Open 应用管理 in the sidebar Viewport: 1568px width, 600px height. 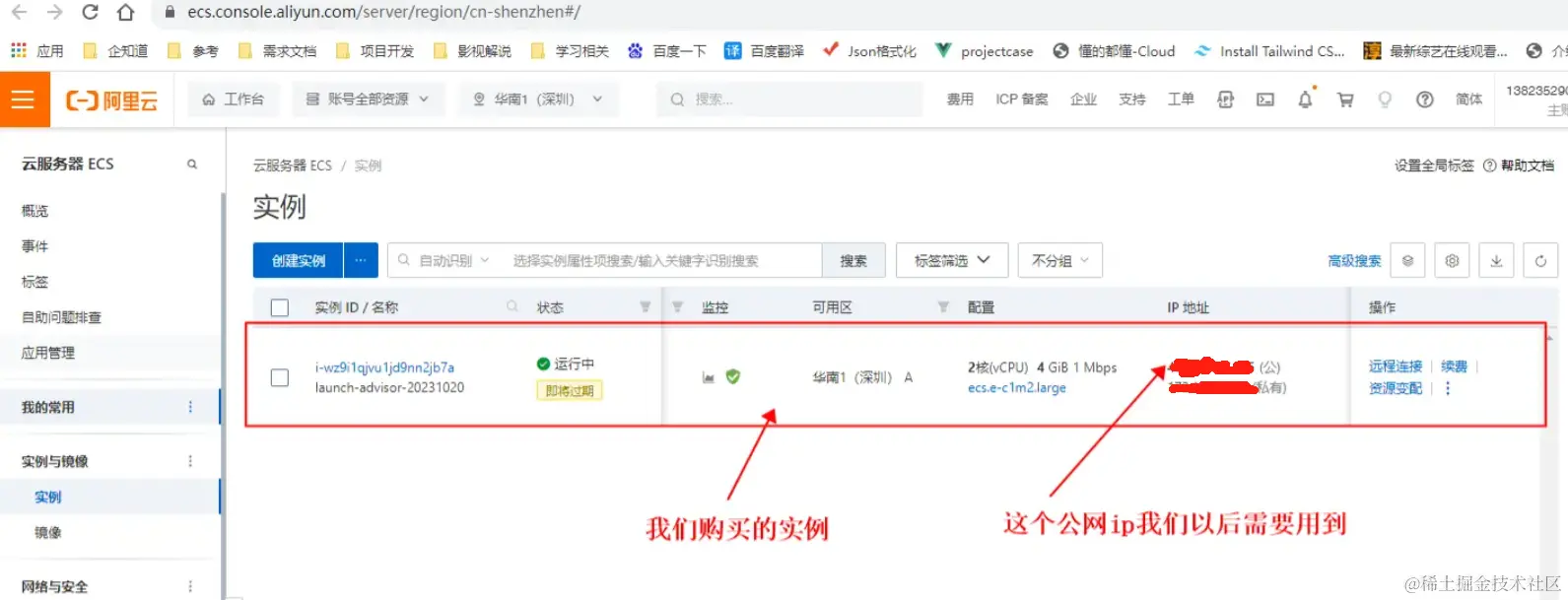tap(48, 353)
